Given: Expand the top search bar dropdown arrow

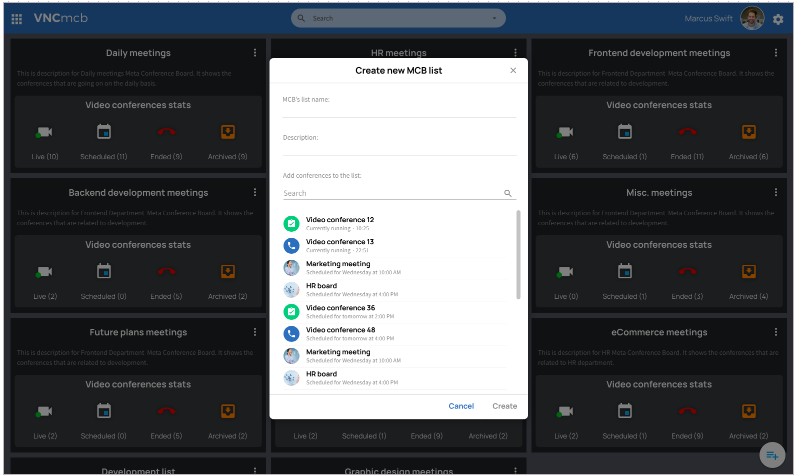Looking at the screenshot, I should tap(494, 18).
